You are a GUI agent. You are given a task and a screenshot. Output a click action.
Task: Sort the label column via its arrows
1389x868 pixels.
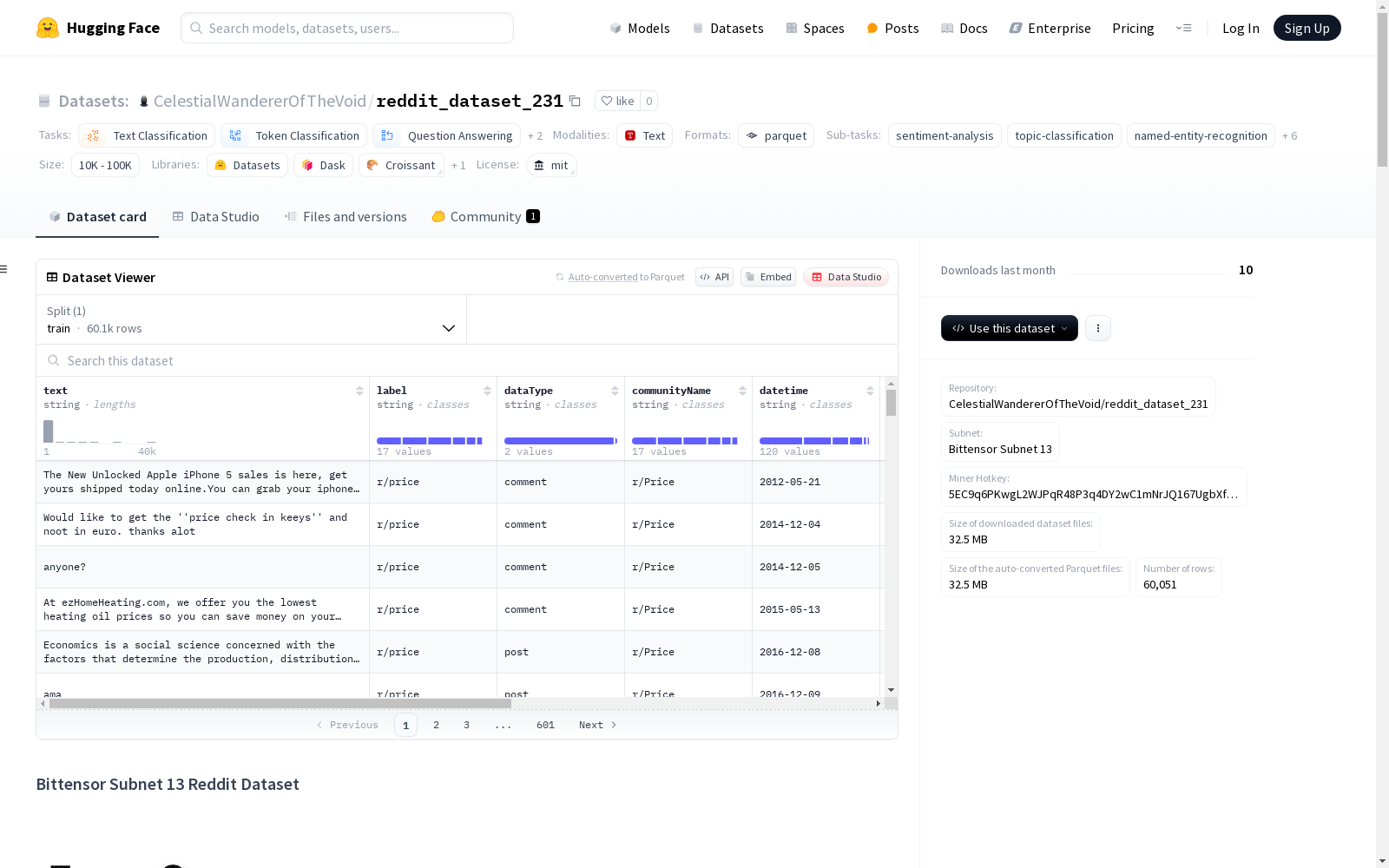coord(487,391)
